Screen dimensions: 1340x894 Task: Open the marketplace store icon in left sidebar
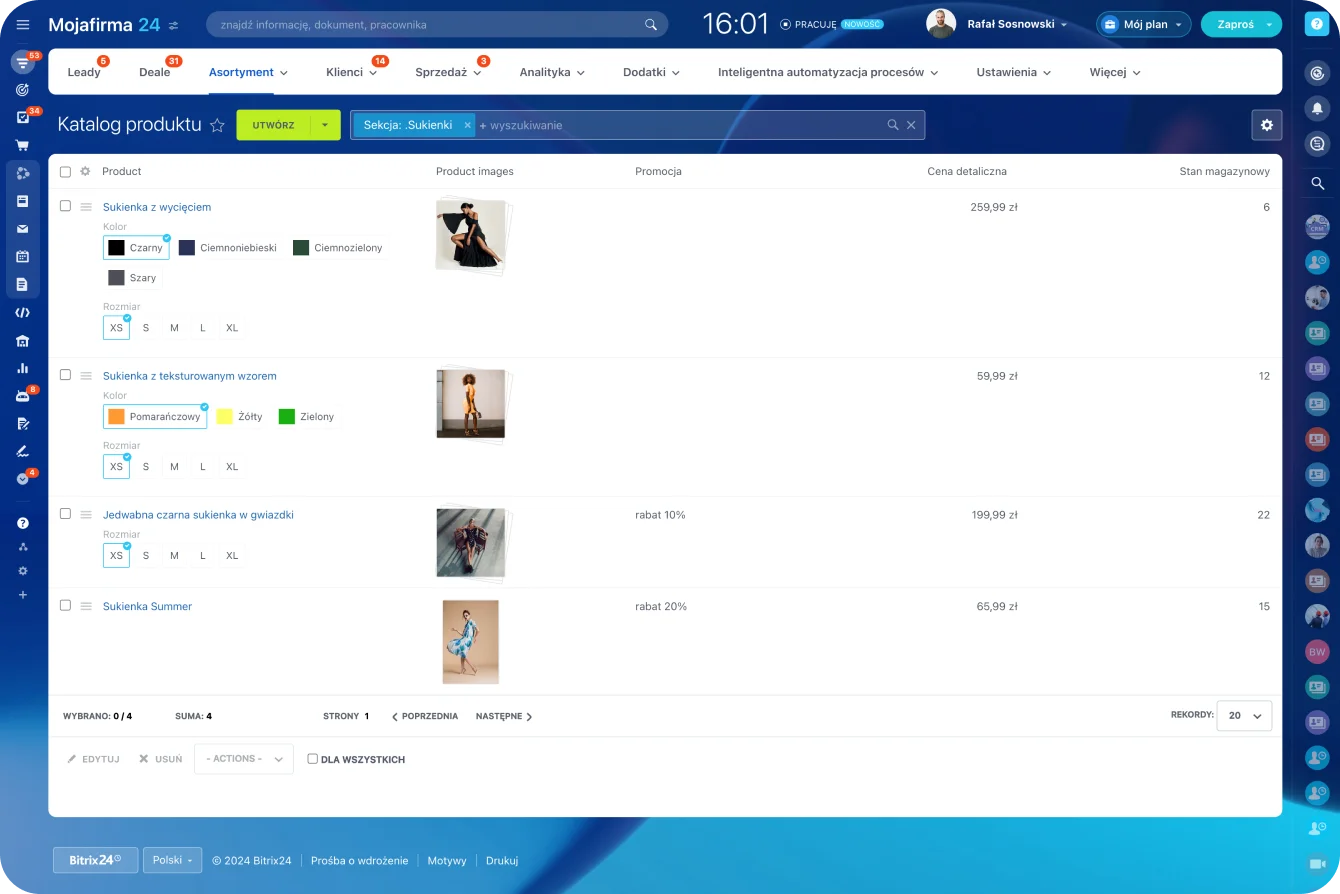point(22,340)
